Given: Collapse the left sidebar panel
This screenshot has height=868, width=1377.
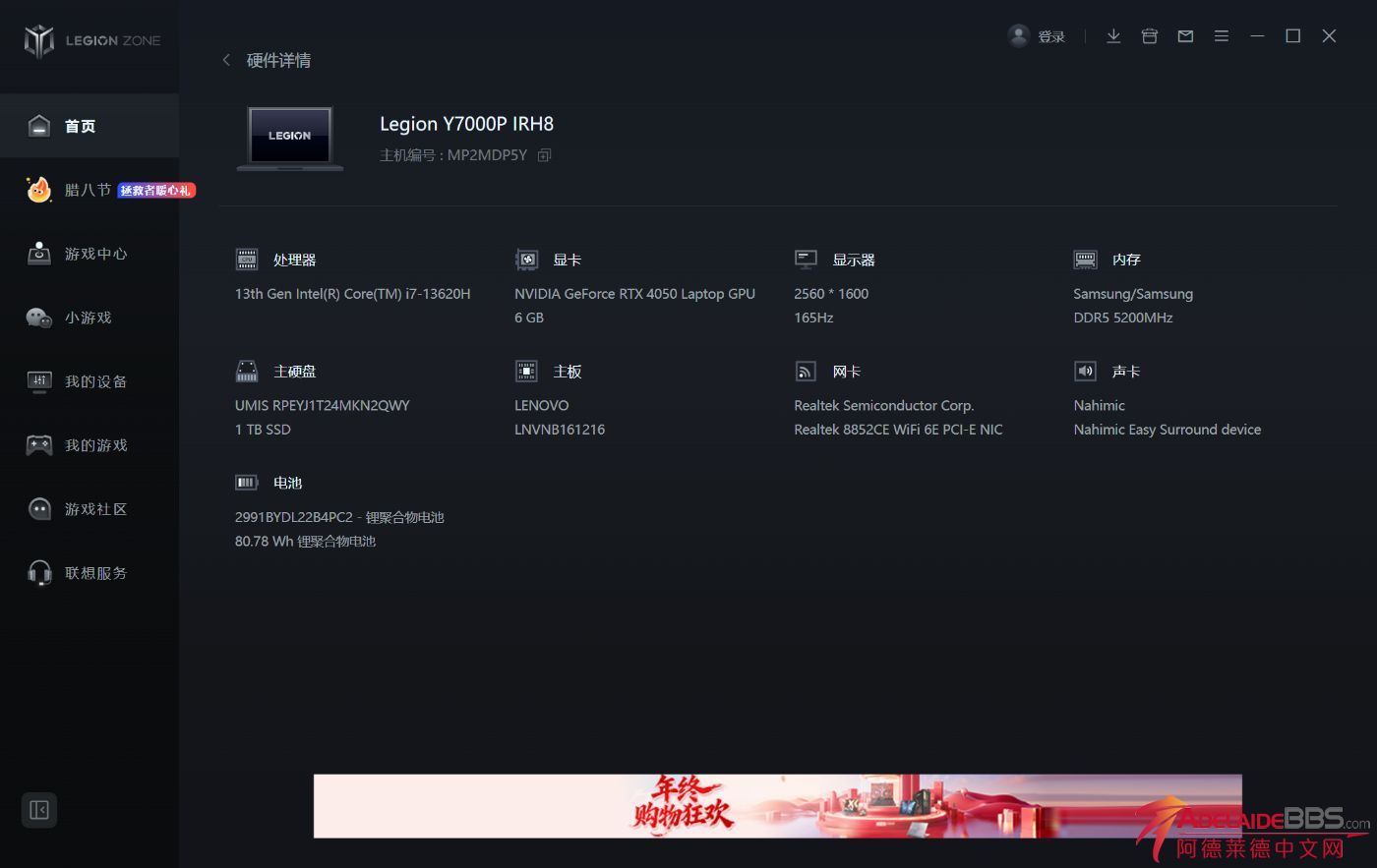Looking at the screenshot, I should 39,810.
